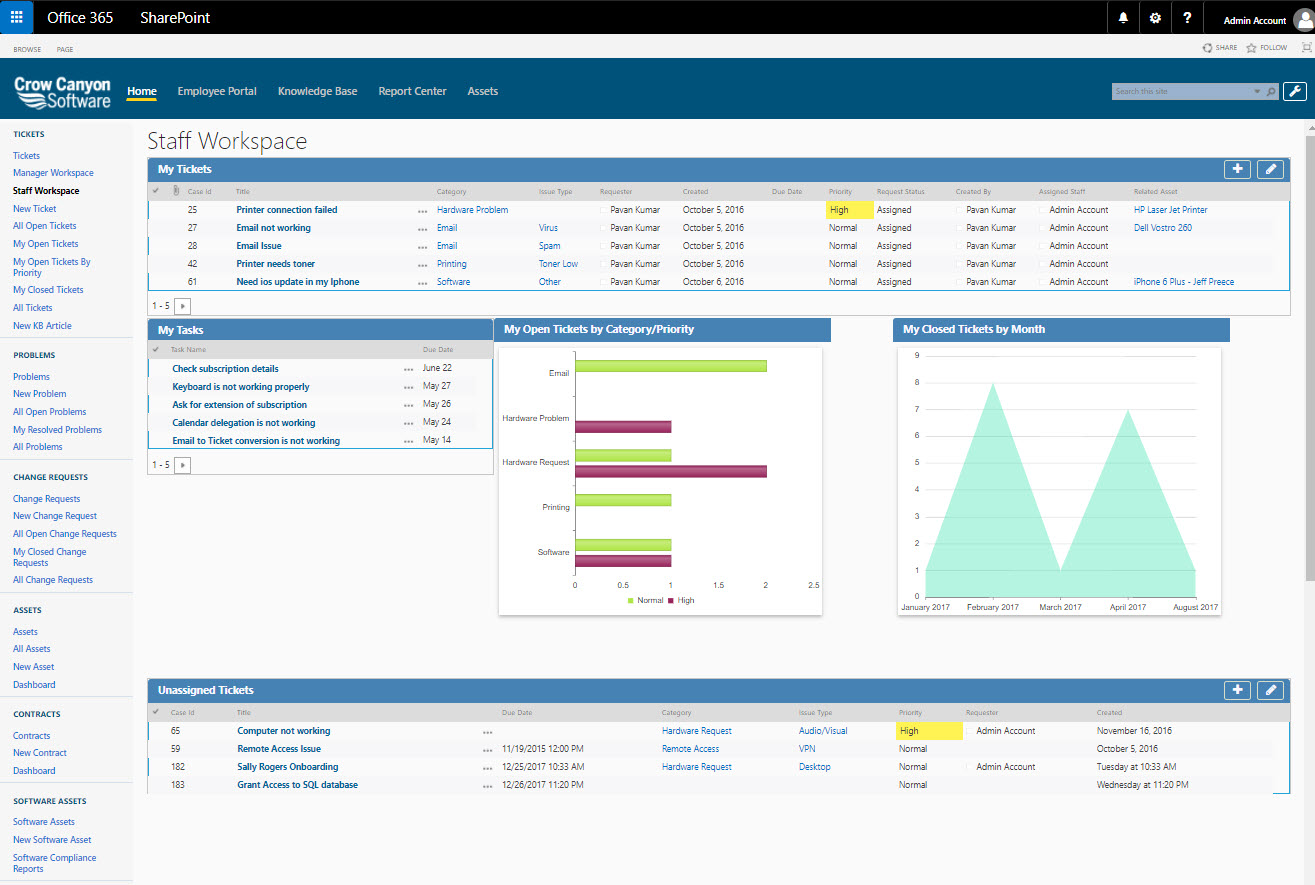Viewport: 1315px width, 885px height.
Task: Click the Crow Canyon Software logo
Action: point(62,91)
